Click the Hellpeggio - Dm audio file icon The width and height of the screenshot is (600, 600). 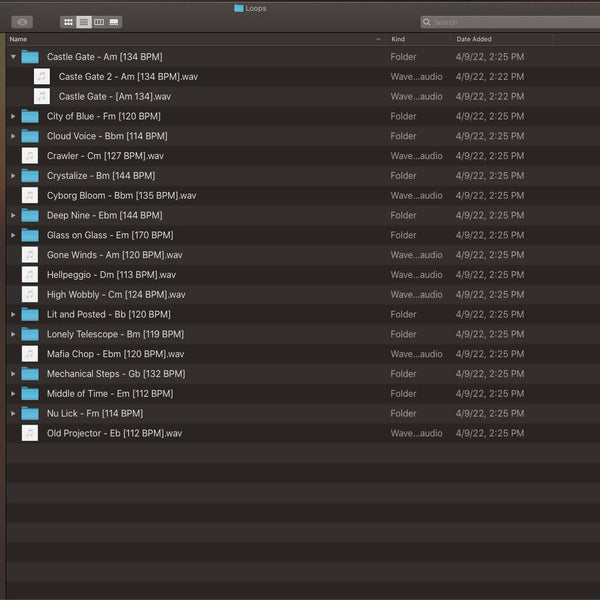[x=29, y=275]
